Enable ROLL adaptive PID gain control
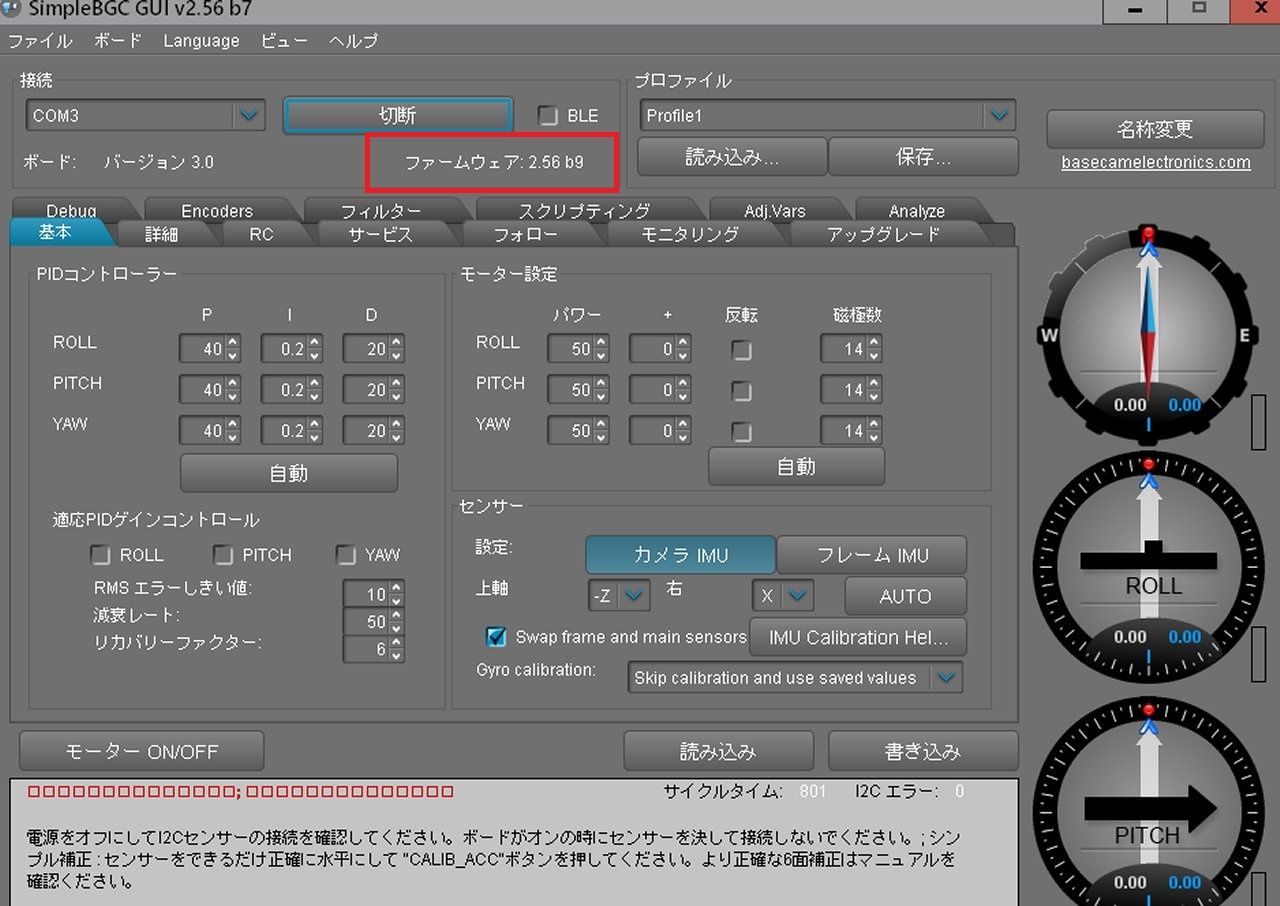Image resolution: width=1280 pixels, height=906 pixels. 101,555
